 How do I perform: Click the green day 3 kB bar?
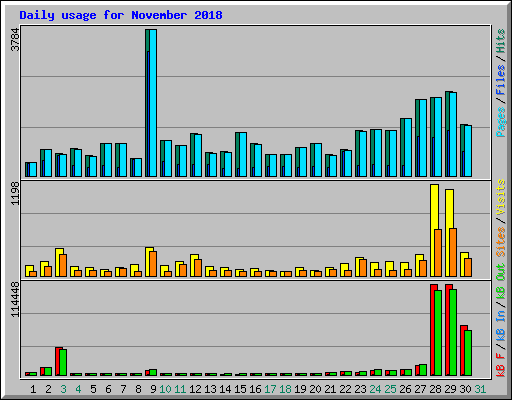(x=63, y=363)
